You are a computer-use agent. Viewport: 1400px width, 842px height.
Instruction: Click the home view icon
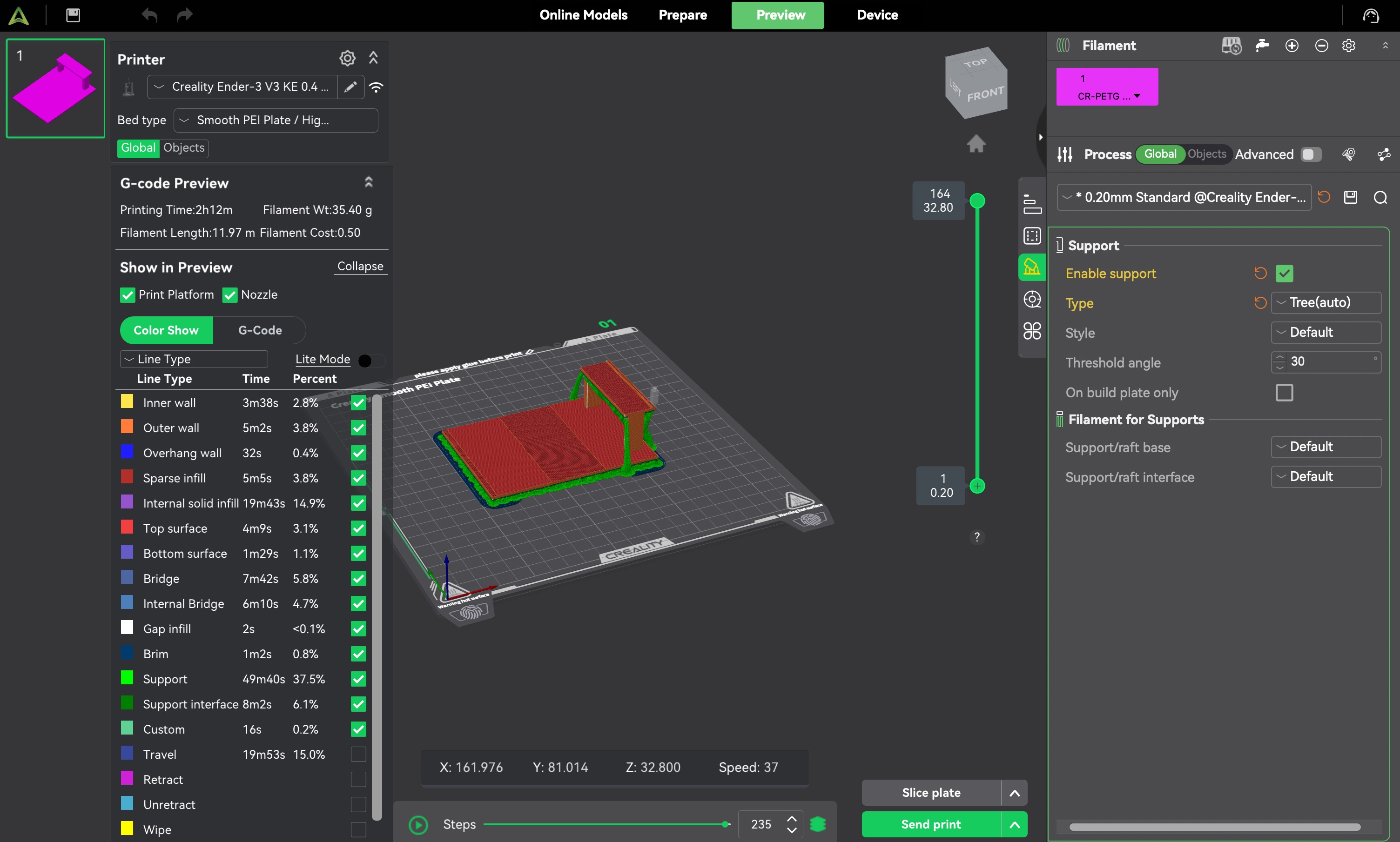(976, 144)
